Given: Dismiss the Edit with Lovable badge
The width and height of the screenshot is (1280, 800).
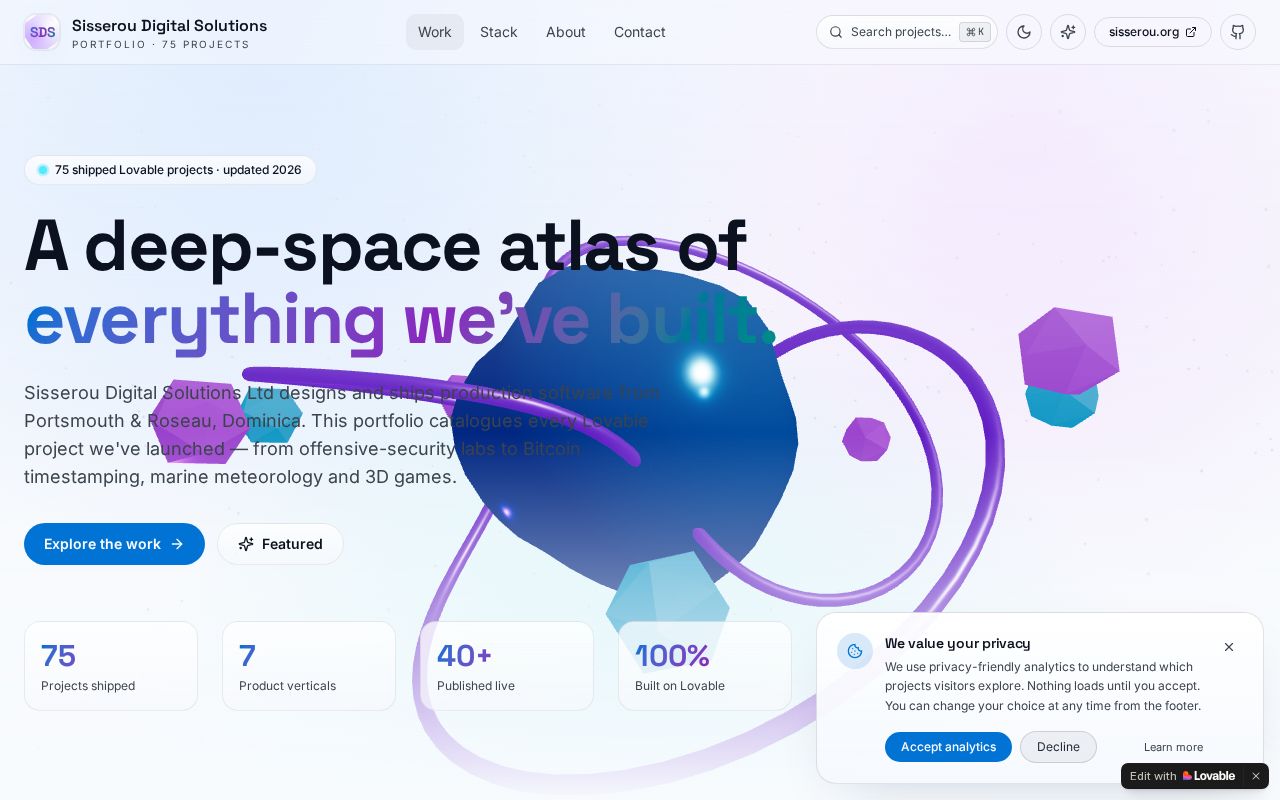Looking at the screenshot, I should point(1256,776).
